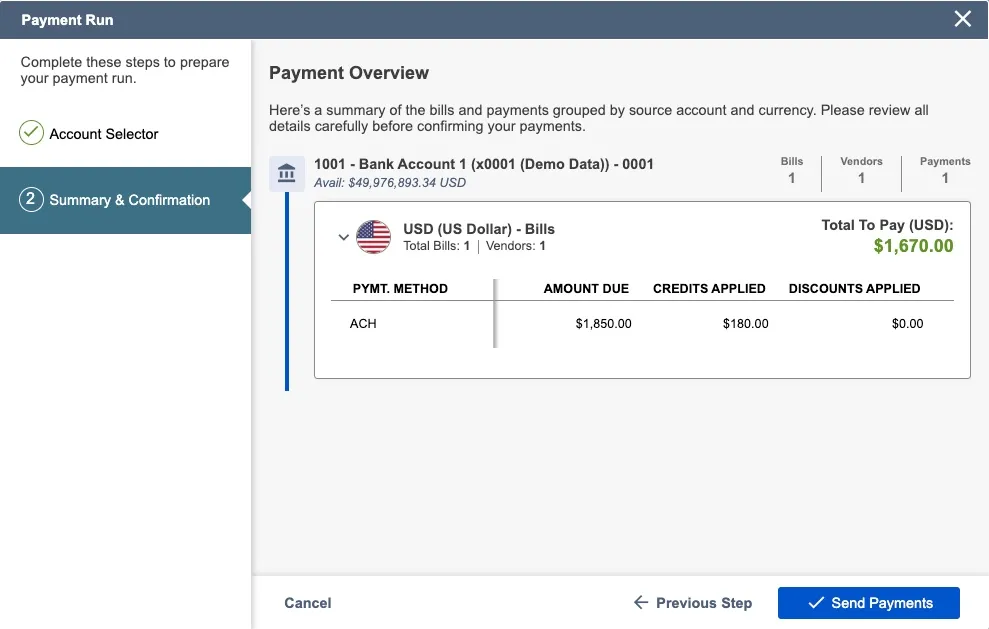This screenshot has height=629, width=989.
Task: Click the Bills count of 1
Action: click(792, 178)
